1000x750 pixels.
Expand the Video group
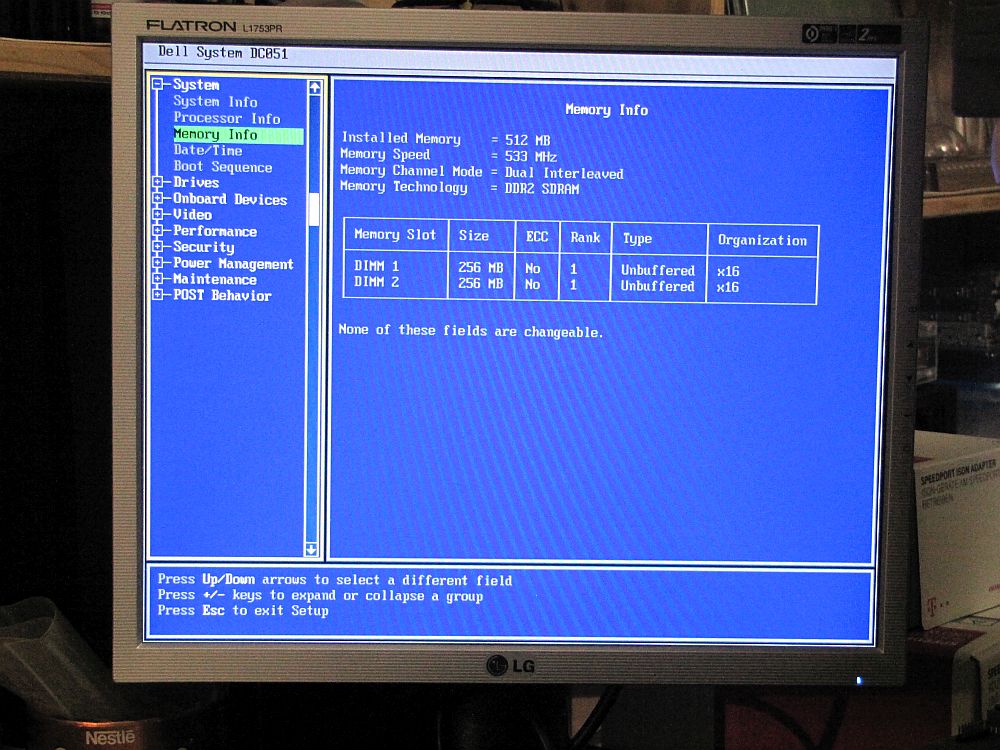pos(158,214)
